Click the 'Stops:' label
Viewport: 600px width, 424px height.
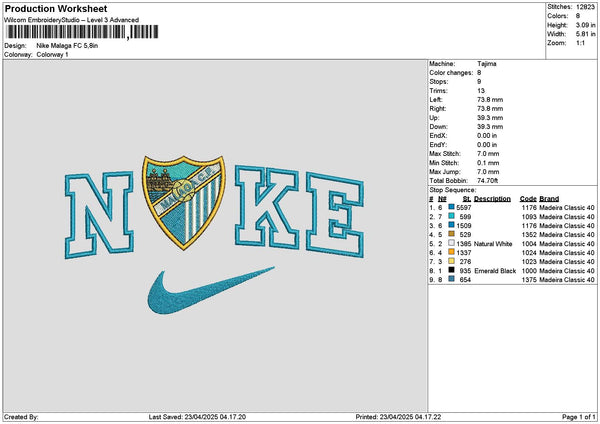pos(439,82)
